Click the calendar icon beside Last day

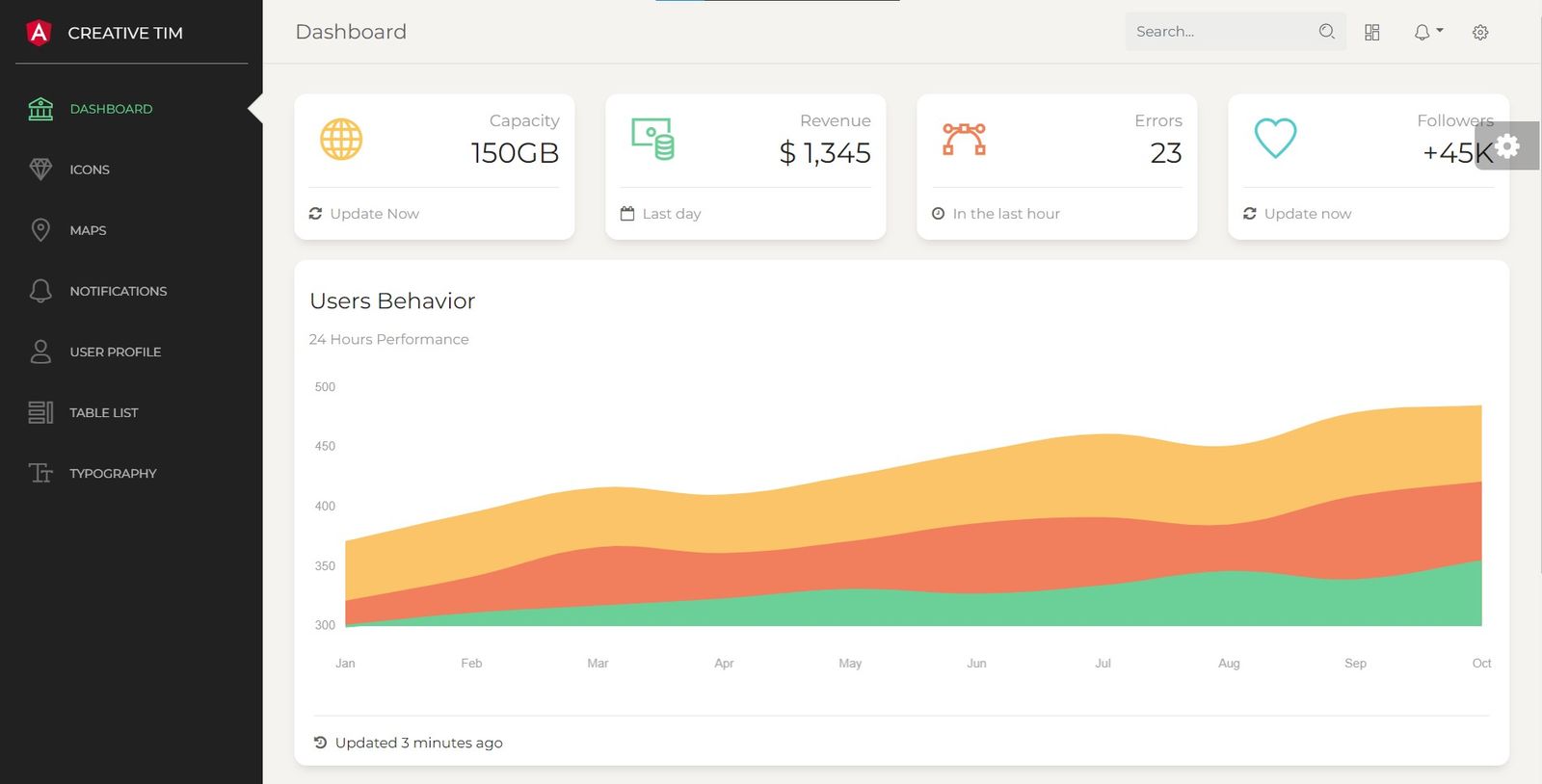tap(627, 214)
